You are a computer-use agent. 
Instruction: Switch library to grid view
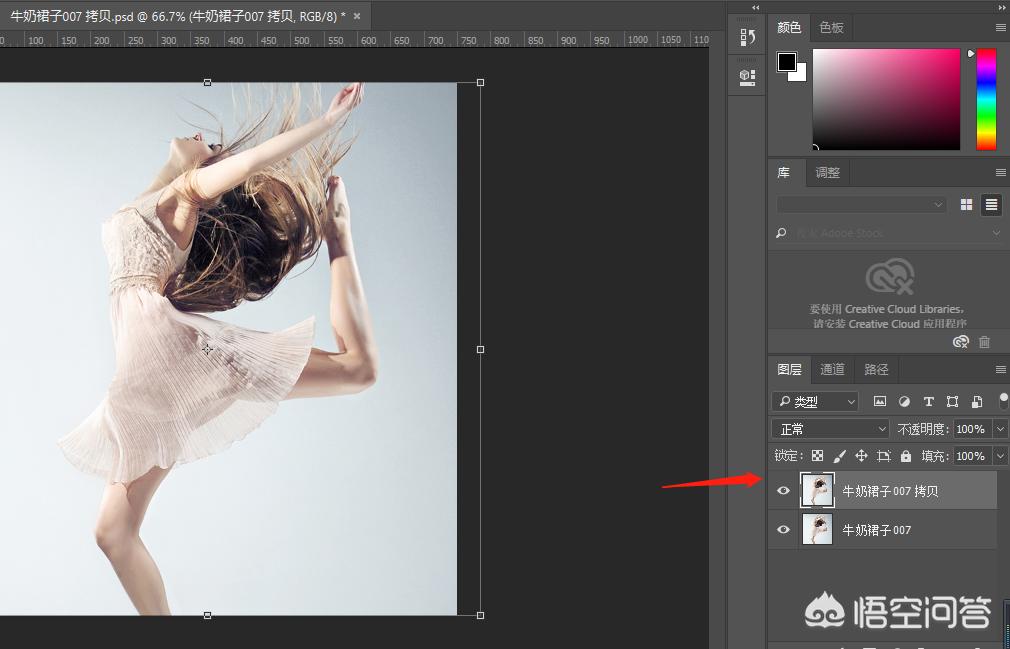(x=966, y=204)
